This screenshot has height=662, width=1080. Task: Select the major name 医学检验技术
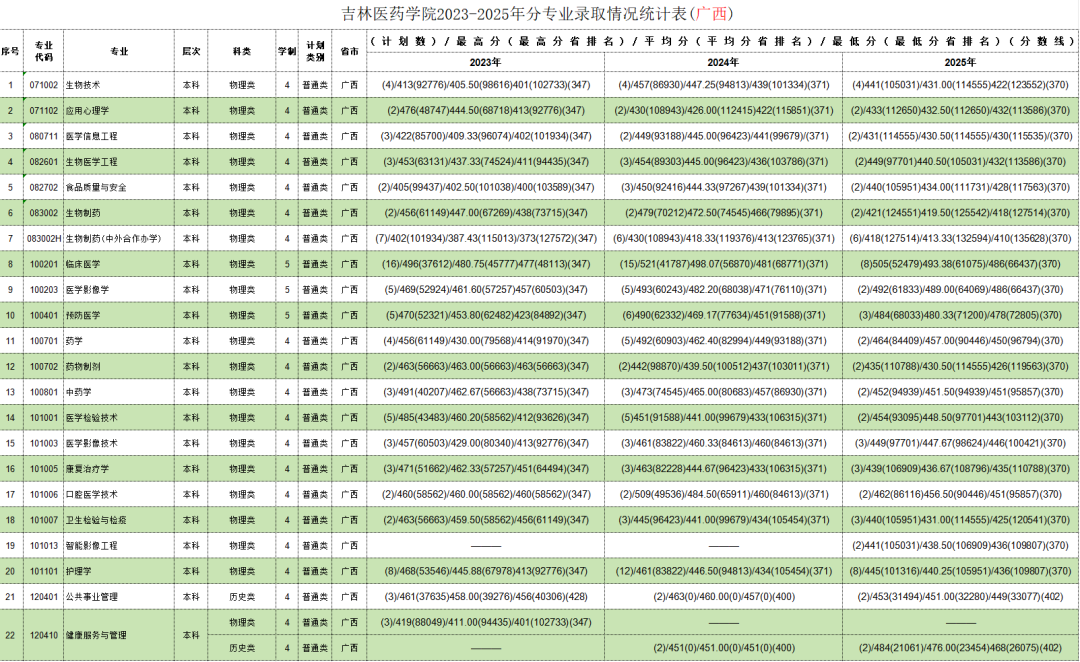pos(91,417)
